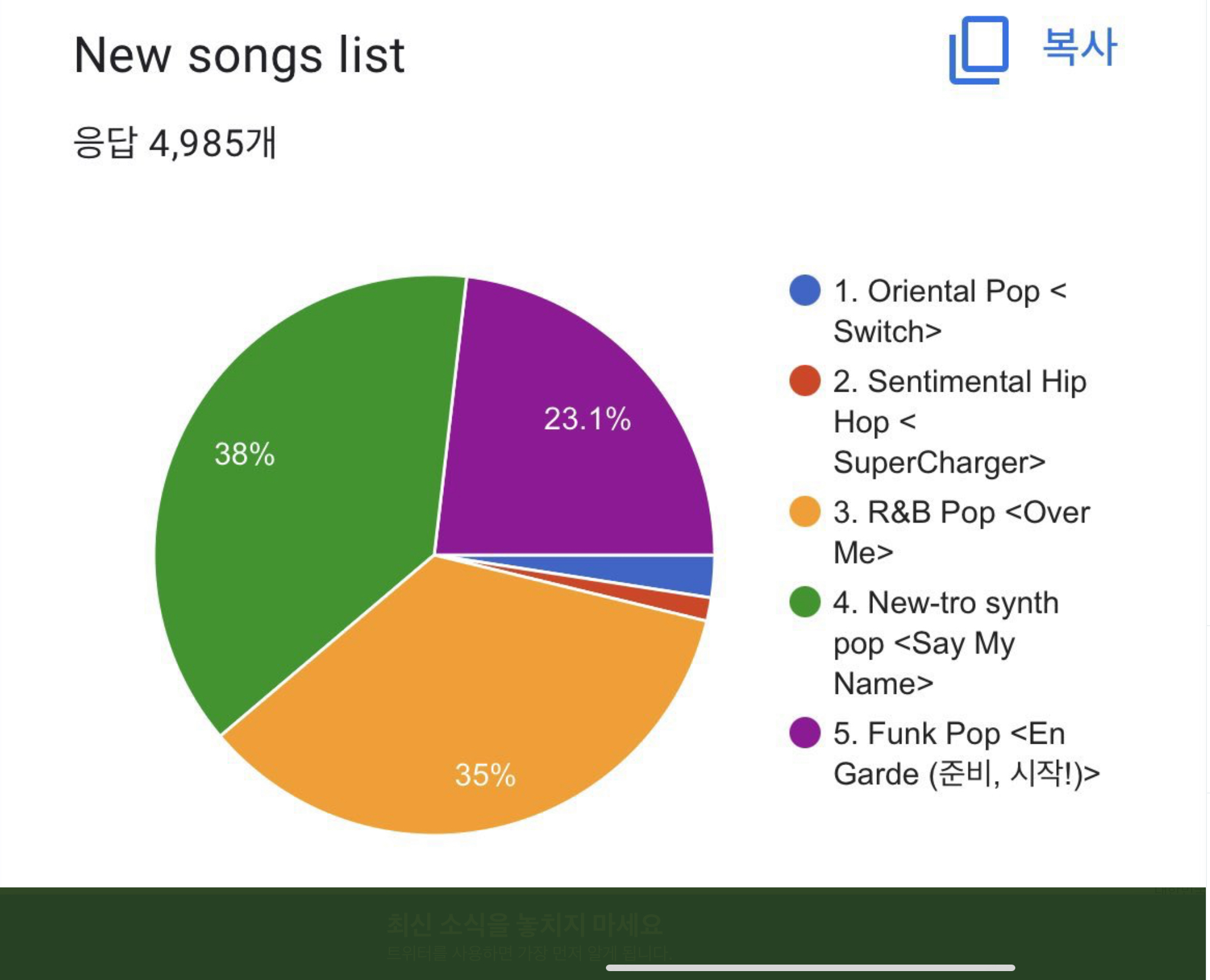Click the Sentimental Hip Hop SuperCharger label
This screenshot has height=980, width=1210.
click(960, 421)
